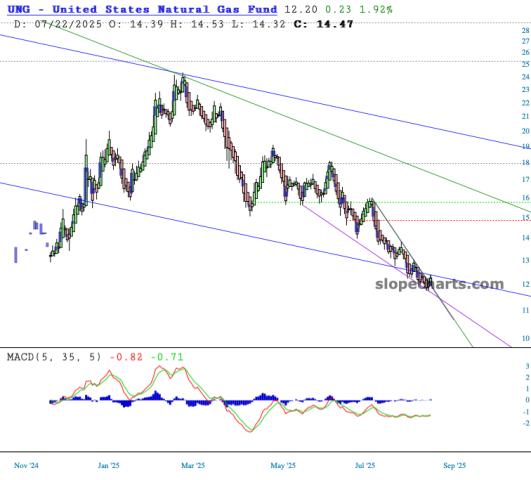Click the red MACD value -0.82
The width and height of the screenshot is (531, 480).
pos(126,357)
